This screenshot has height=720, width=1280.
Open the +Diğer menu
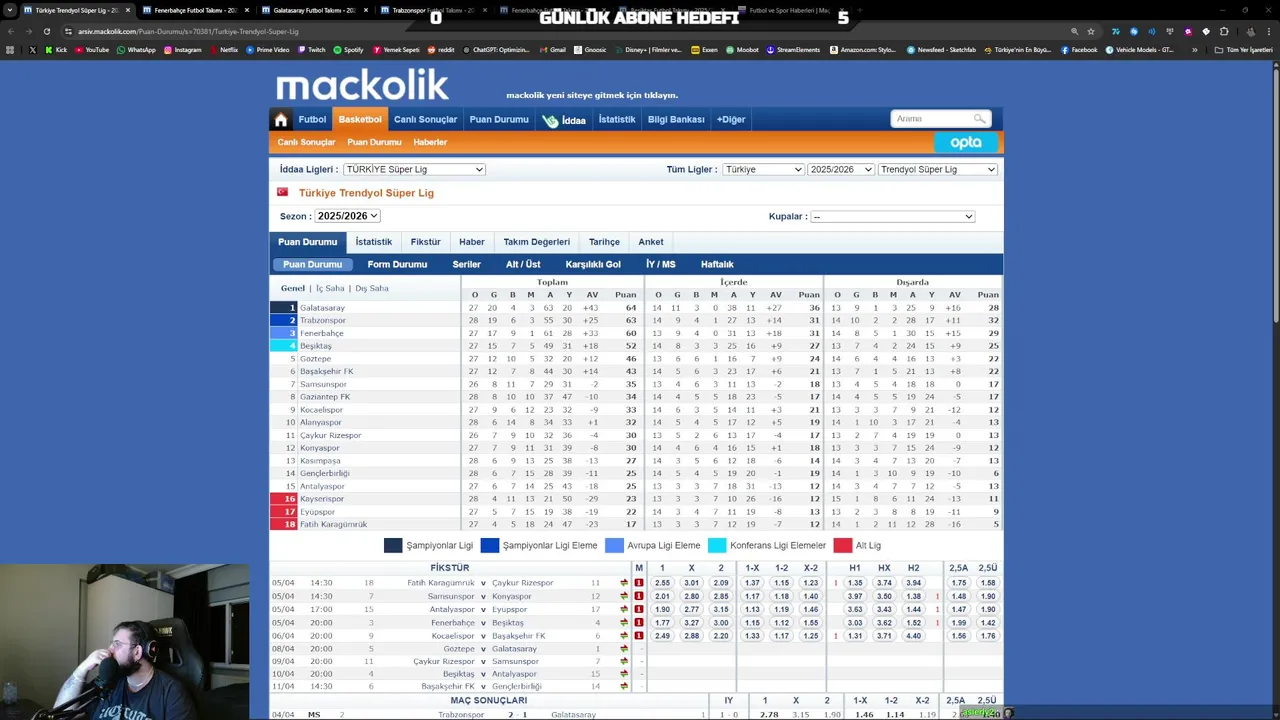pos(731,120)
